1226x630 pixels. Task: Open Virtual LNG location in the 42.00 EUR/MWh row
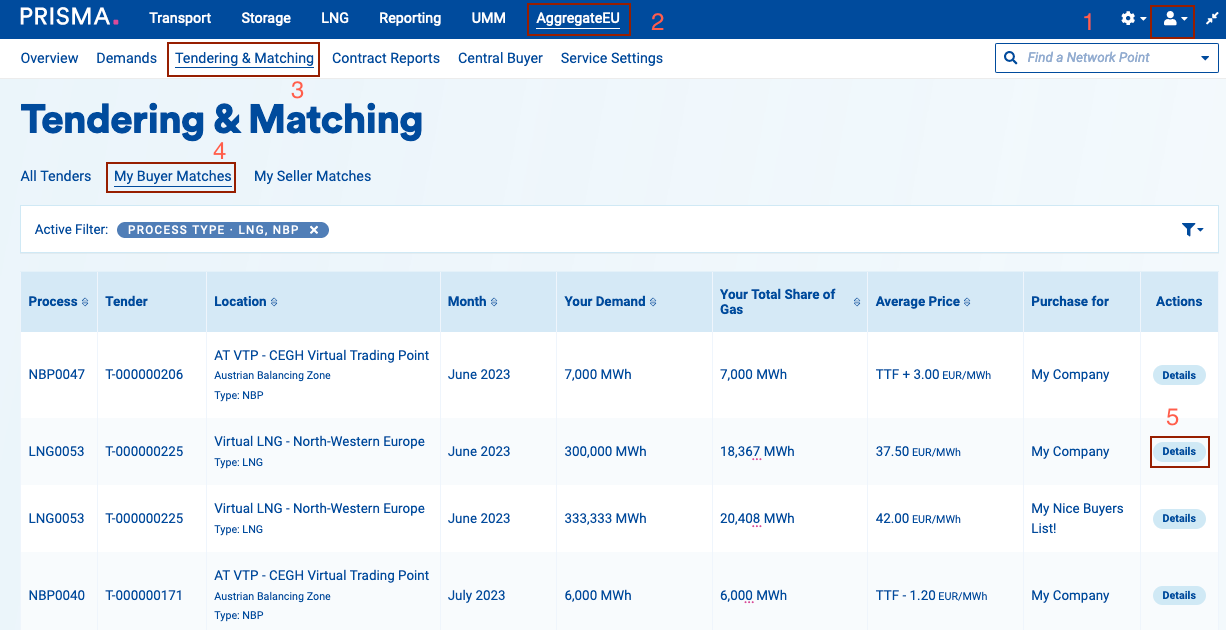click(x=320, y=508)
